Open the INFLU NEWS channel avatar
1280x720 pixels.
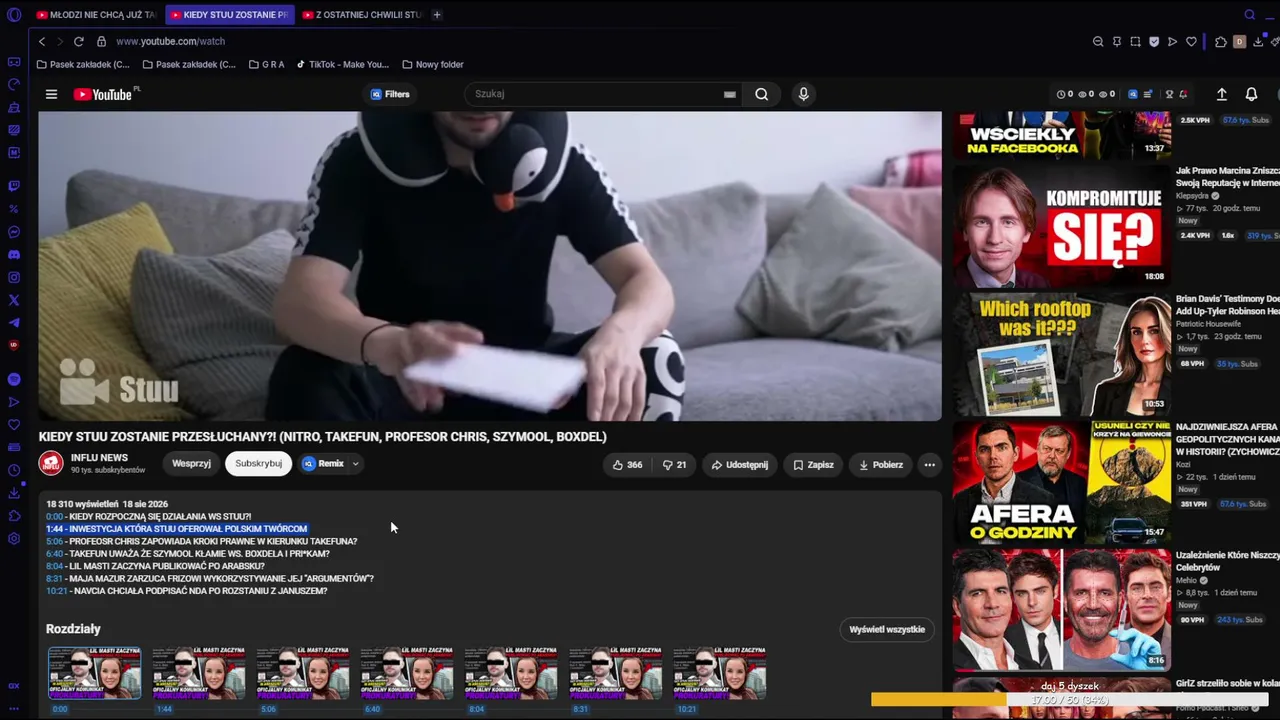[x=51, y=464]
